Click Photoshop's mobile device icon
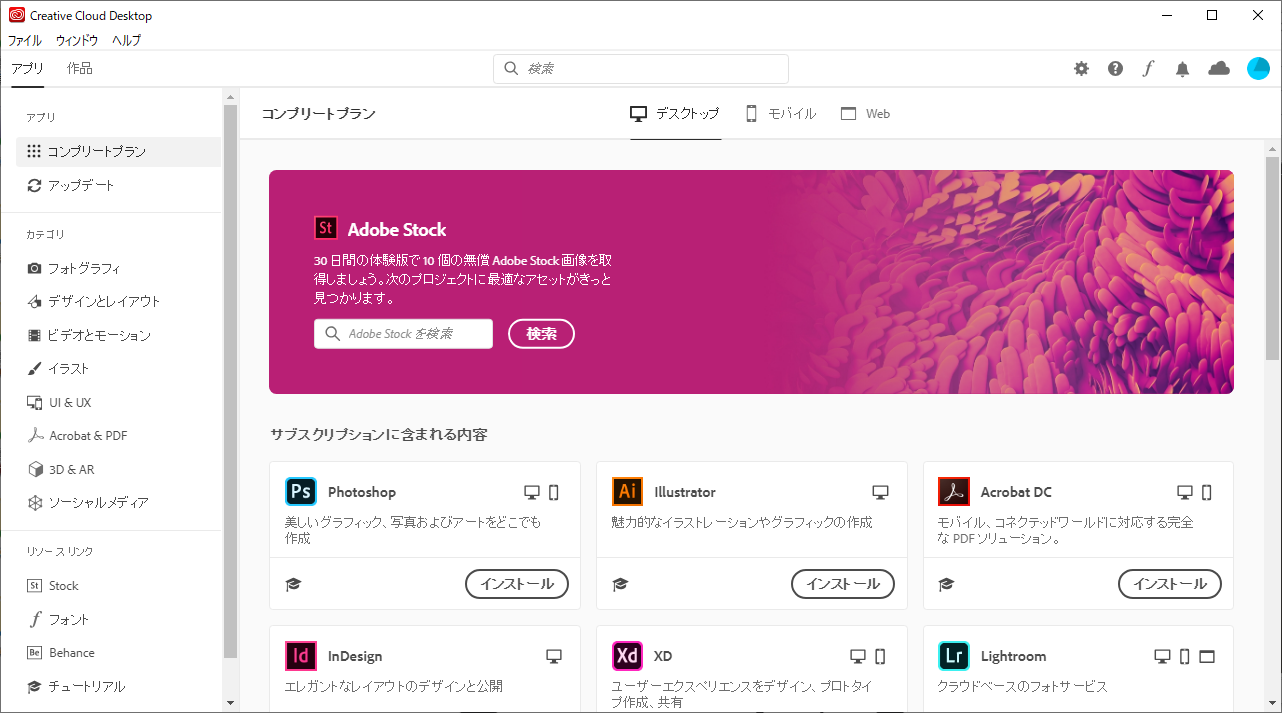1282x713 pixels. [x=554, y=492]
